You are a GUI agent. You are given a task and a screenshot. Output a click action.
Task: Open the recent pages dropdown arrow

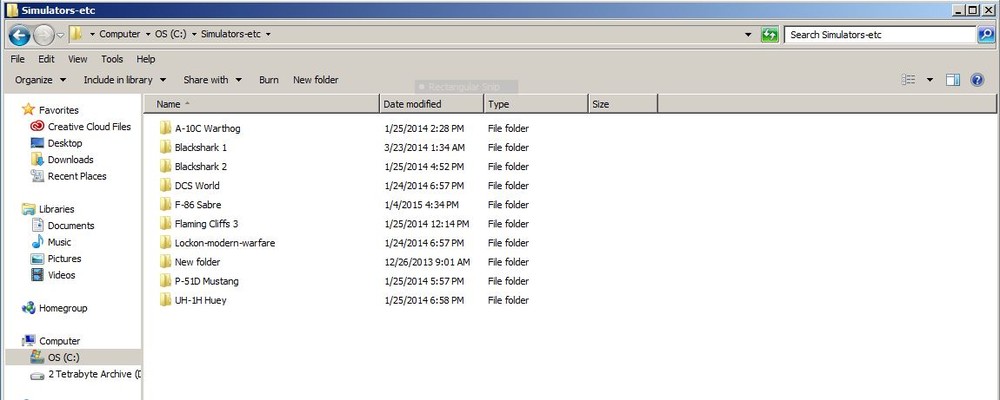60,35
